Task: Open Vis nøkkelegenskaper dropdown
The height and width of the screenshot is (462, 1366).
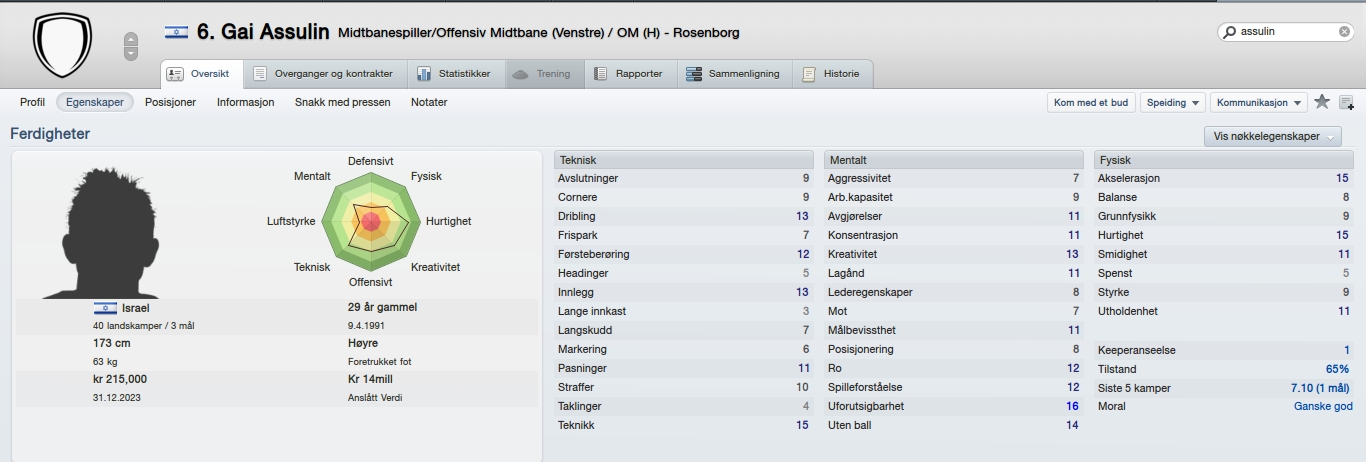Action: (x=1273, y=137)
